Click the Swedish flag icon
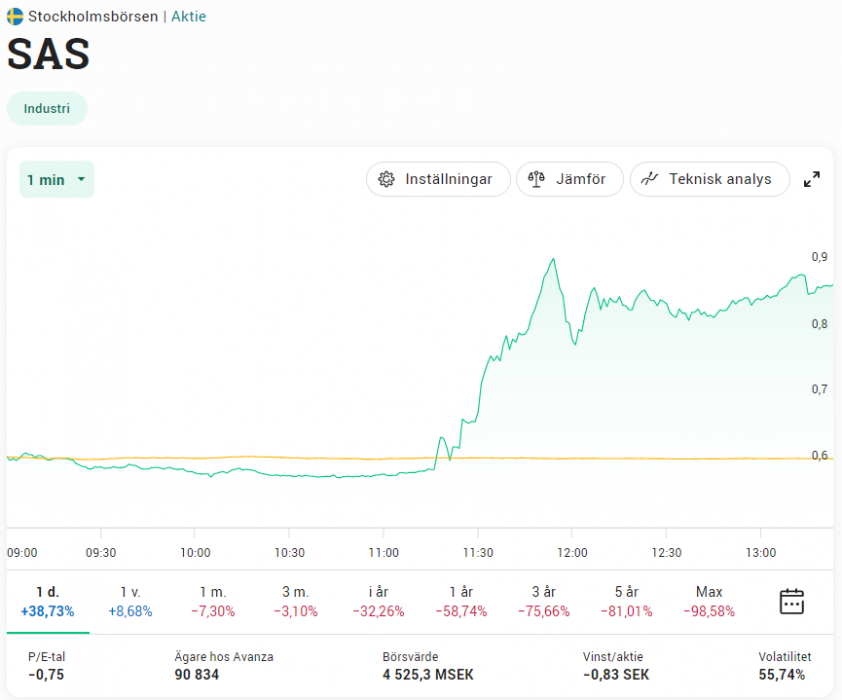 click(x=15, y=17)
